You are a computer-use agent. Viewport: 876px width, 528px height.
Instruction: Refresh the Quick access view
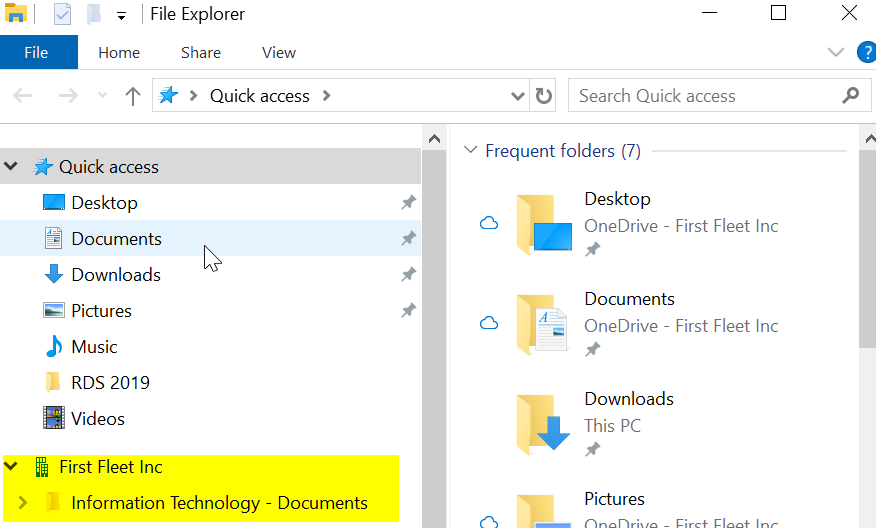[x=544, y=96]
